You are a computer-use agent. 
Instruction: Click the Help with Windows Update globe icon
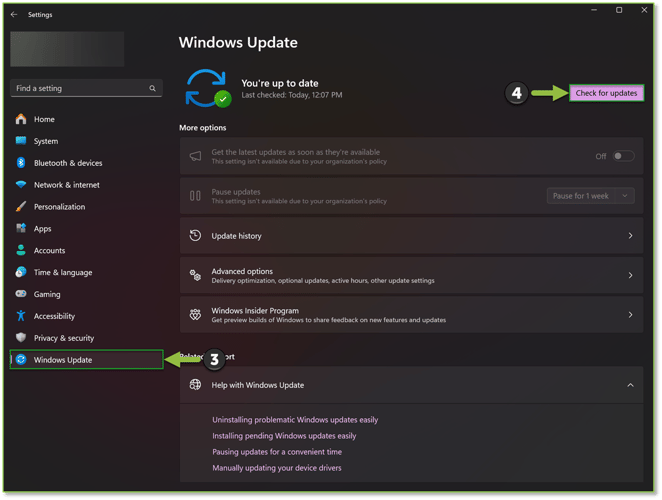tap(195, 385)
